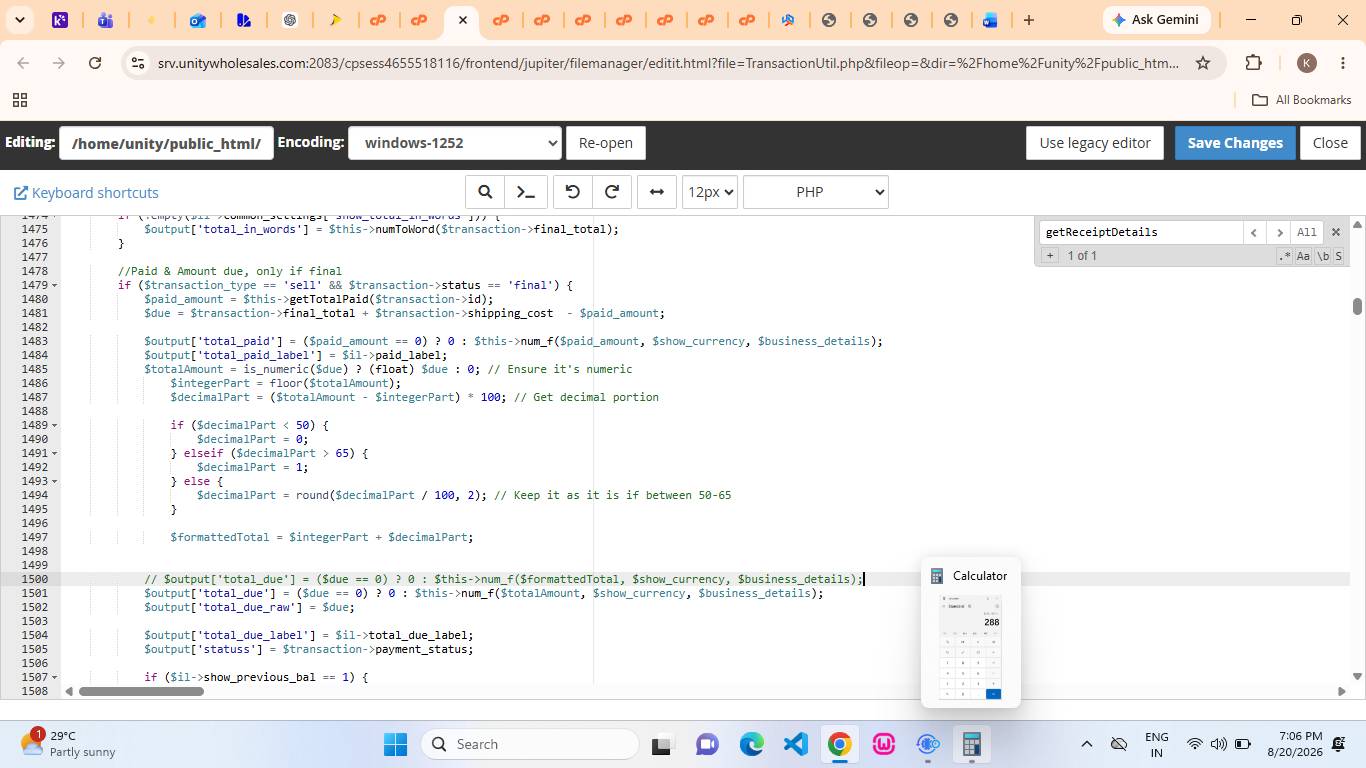
Task: Close the find box with the X
Action: pyautogui.click(x=1335, y=232)
